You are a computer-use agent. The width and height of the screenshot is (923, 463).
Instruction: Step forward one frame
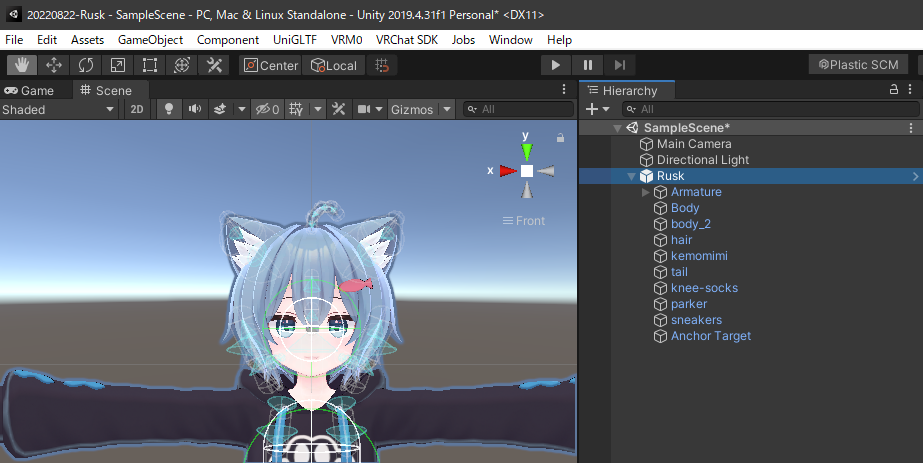619,65
